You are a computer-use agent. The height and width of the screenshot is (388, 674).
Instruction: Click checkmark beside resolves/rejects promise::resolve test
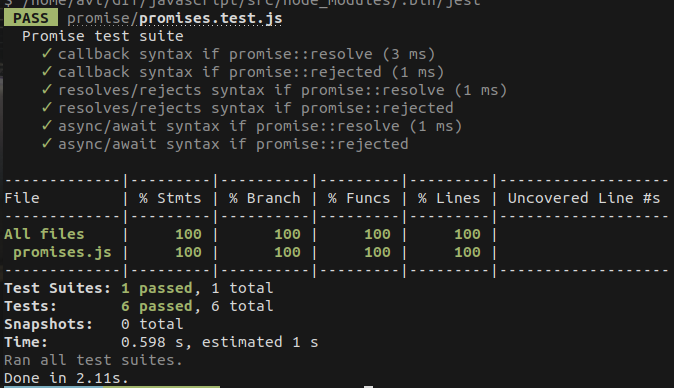47,90
